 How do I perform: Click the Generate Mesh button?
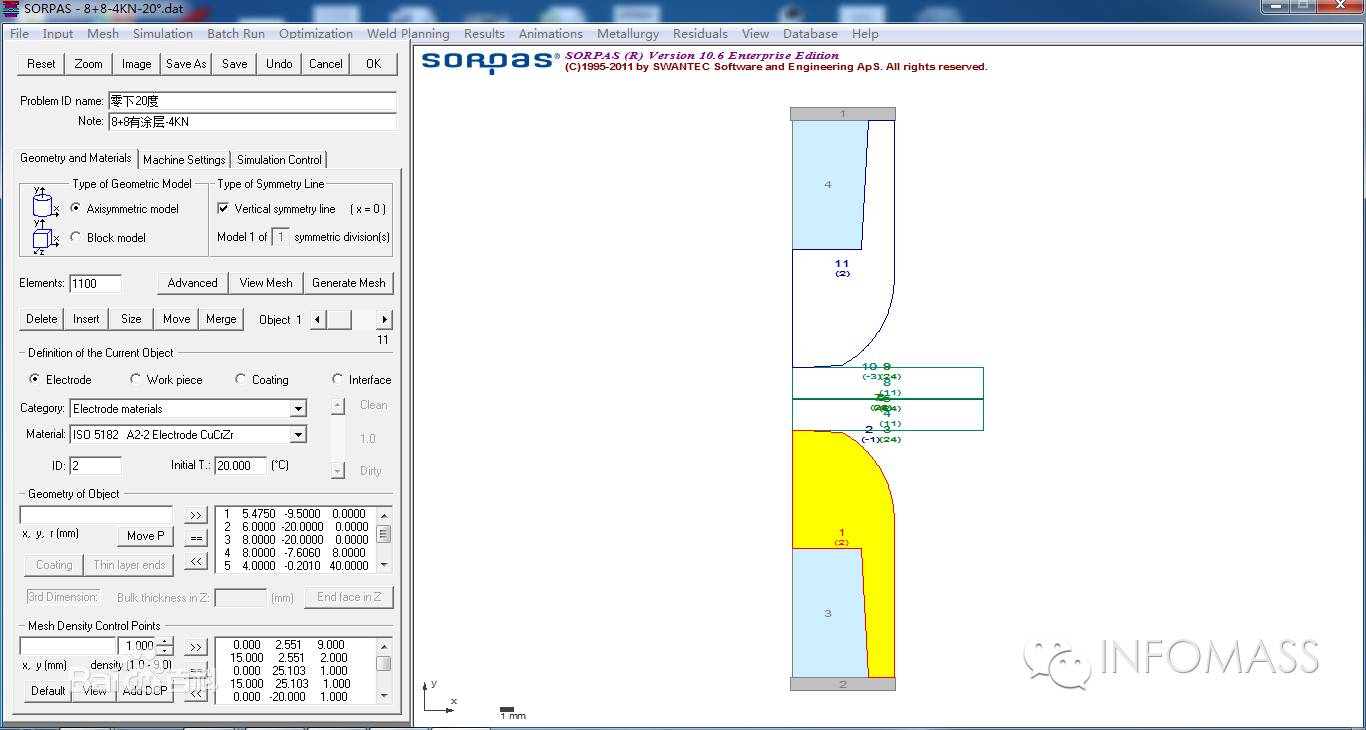349,283
